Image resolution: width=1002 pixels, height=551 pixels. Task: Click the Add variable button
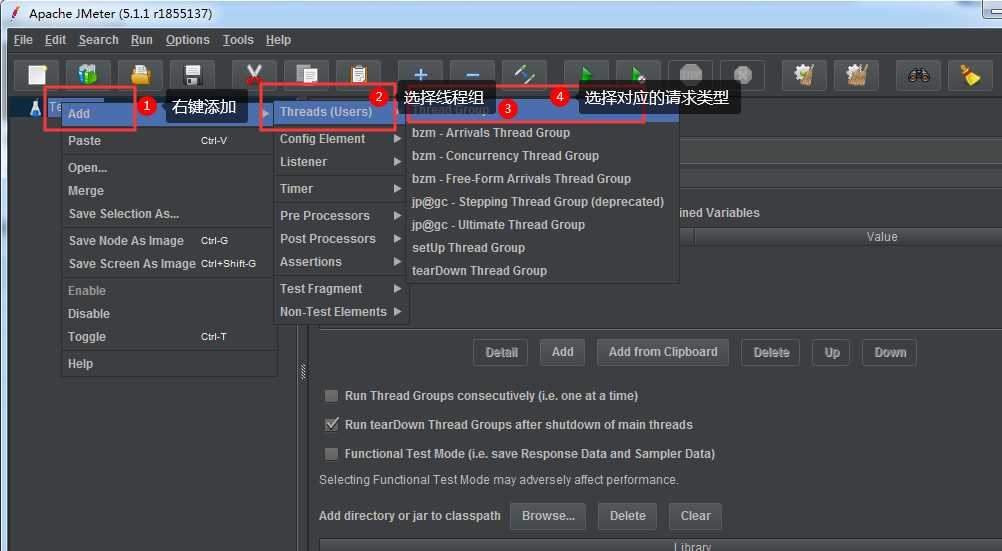tap(562, 352)
